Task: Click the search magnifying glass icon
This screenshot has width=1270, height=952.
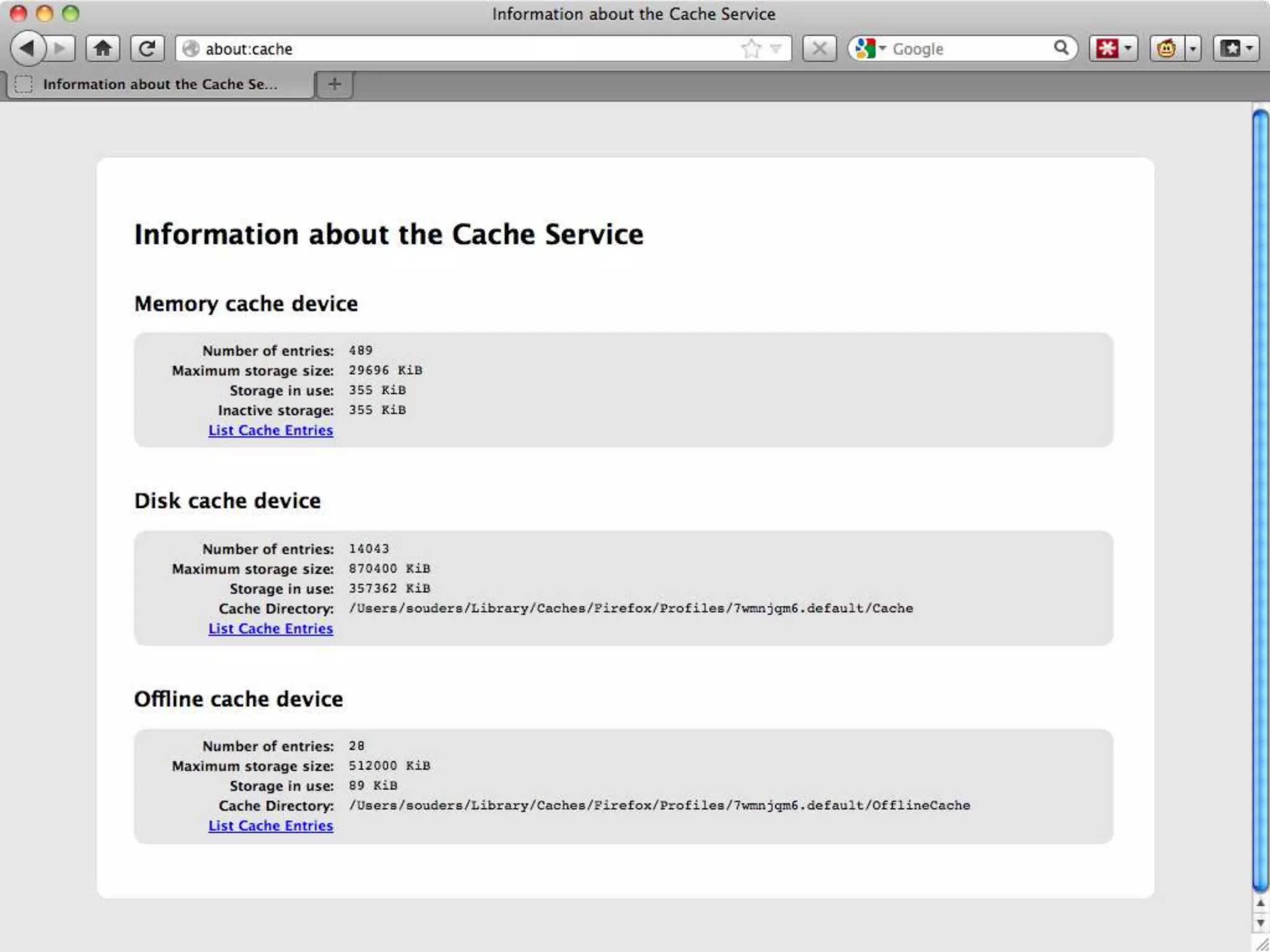Action: coord(1061,48)
